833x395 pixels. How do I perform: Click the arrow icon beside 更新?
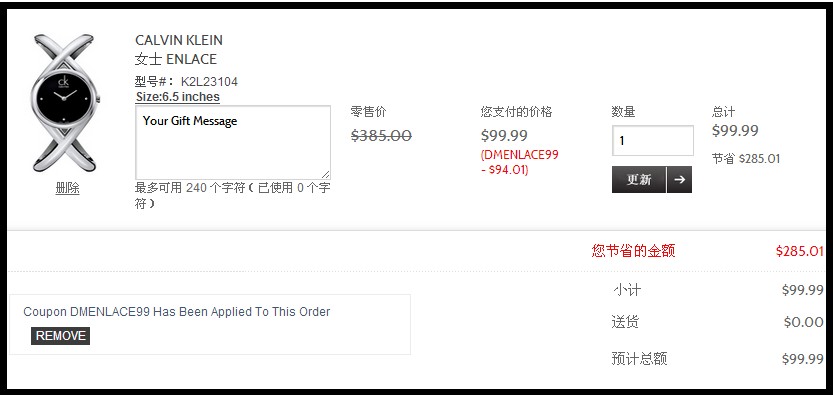coord(679,179)
